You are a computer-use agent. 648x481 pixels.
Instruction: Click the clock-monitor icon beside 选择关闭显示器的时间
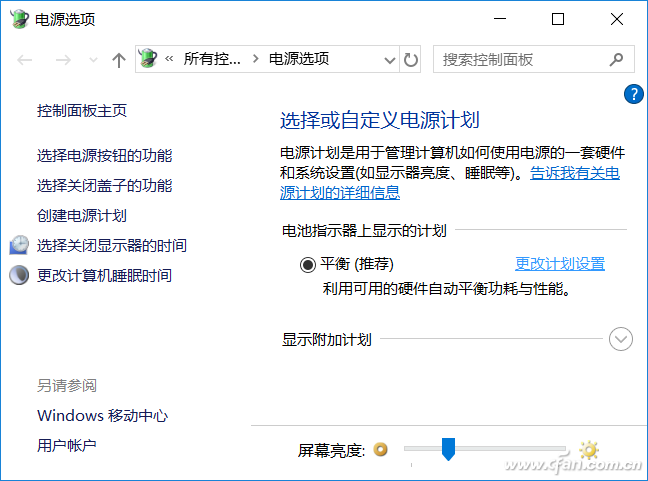[19, 245]
